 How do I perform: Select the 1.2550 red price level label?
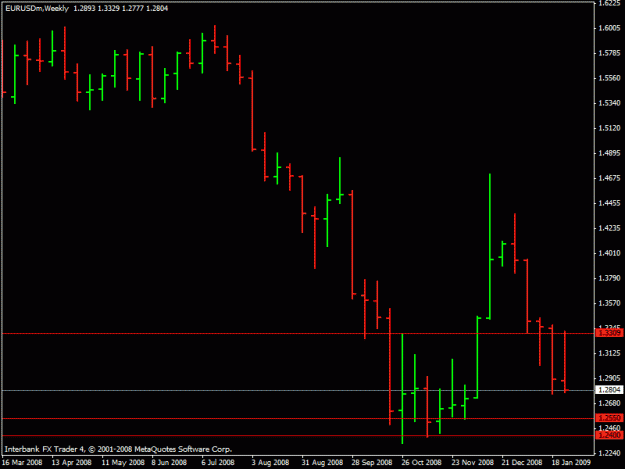tap(609, 418)
